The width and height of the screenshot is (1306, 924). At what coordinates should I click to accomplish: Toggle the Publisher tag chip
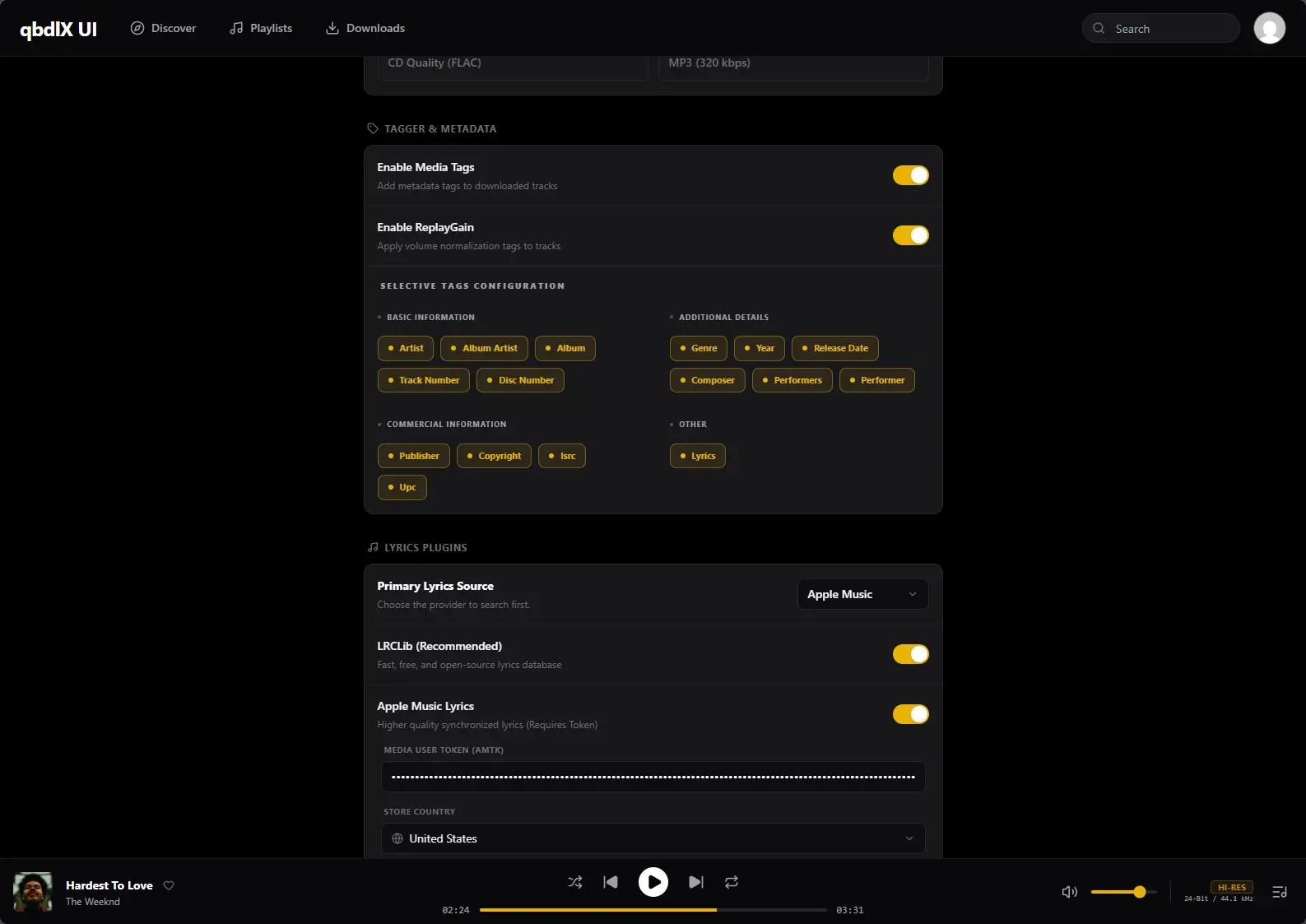click(x=413, y=456)
